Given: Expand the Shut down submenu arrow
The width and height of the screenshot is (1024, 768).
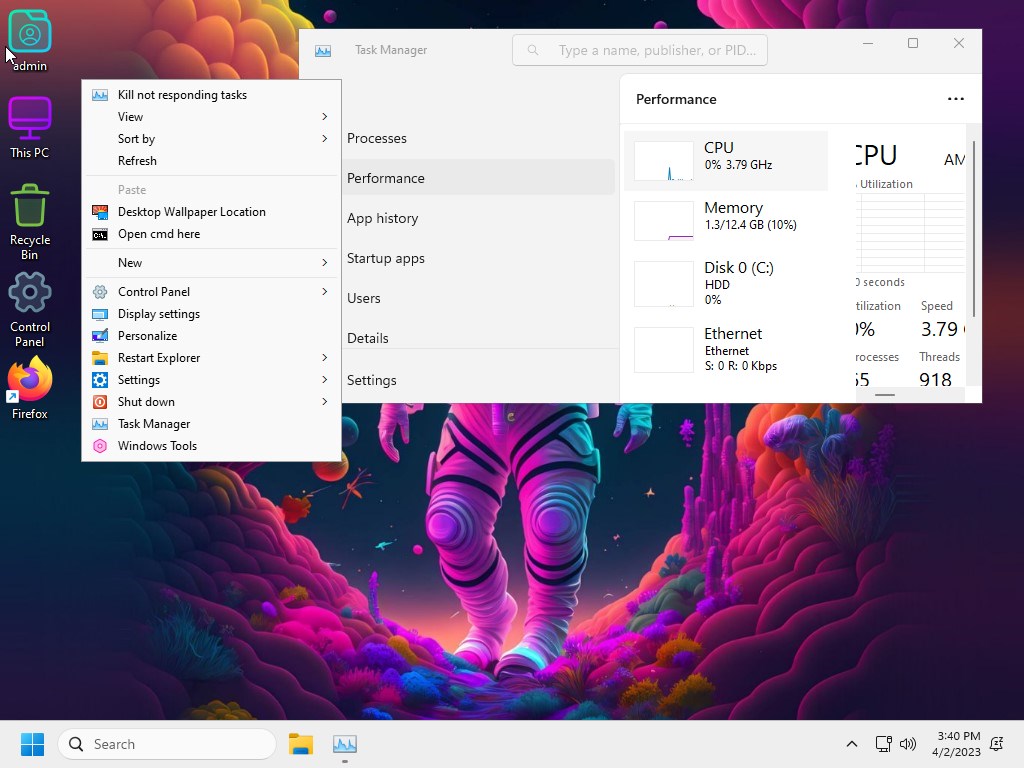Looking at the screenshot, I should coord(325,402).
